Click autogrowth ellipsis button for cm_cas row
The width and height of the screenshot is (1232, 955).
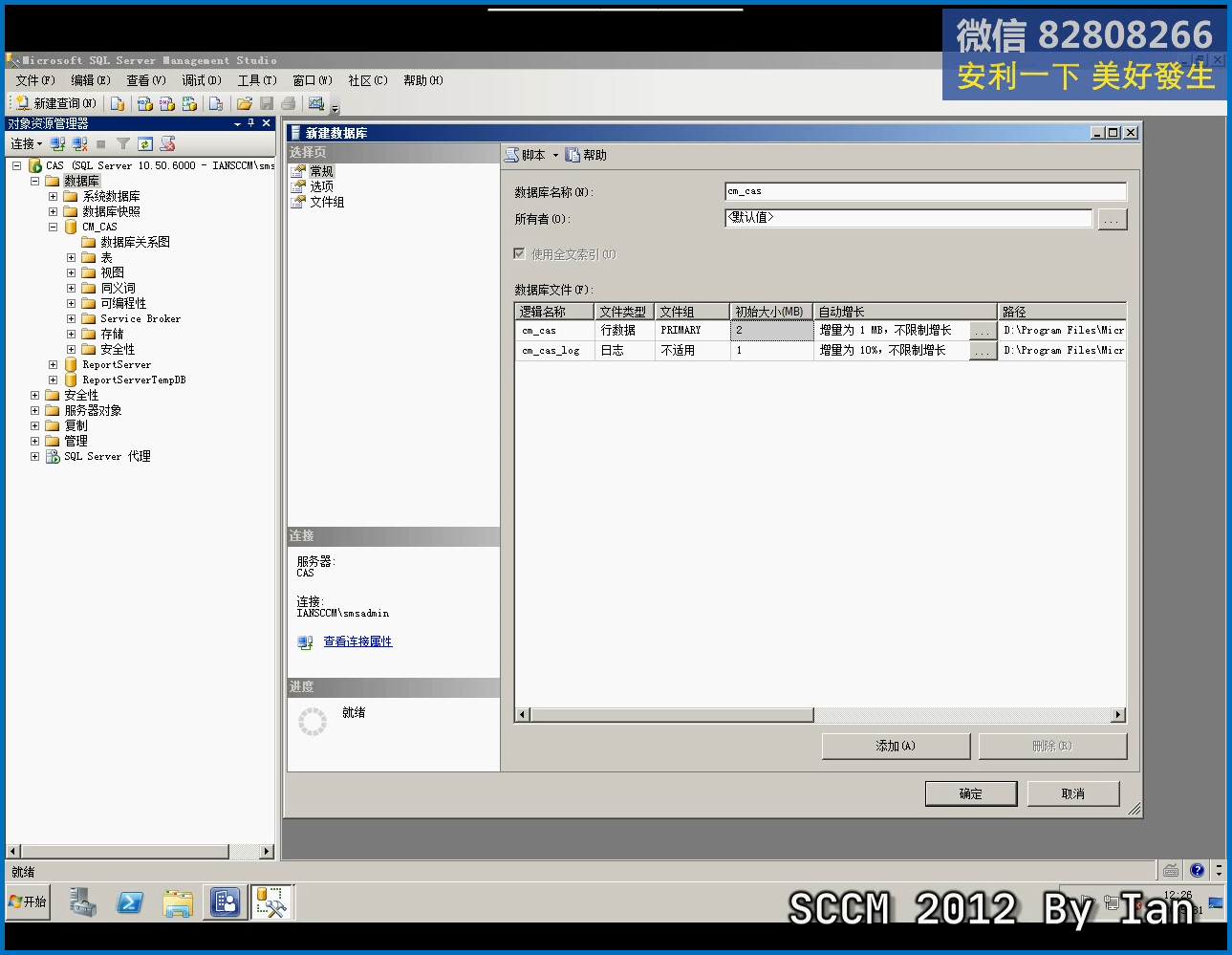point(982,331)
